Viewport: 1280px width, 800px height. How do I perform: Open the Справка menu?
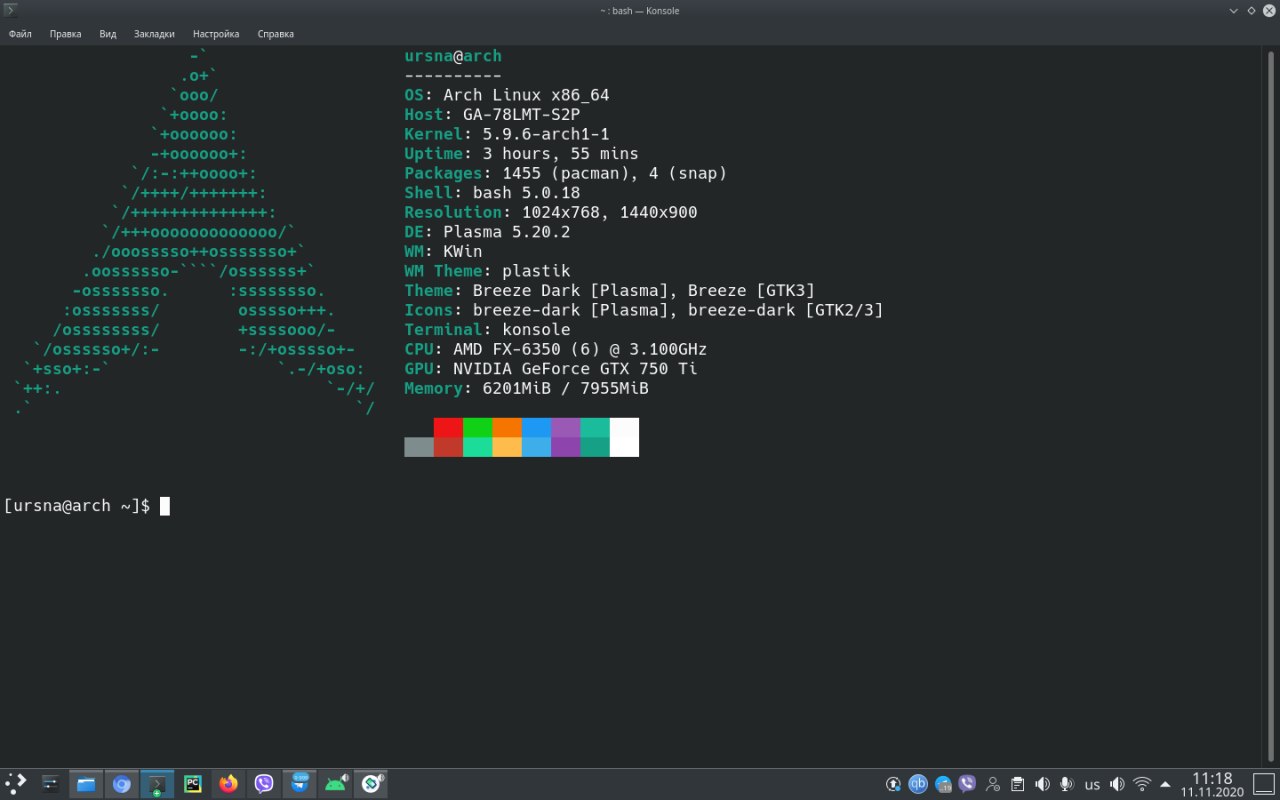(x=275, y=34)
